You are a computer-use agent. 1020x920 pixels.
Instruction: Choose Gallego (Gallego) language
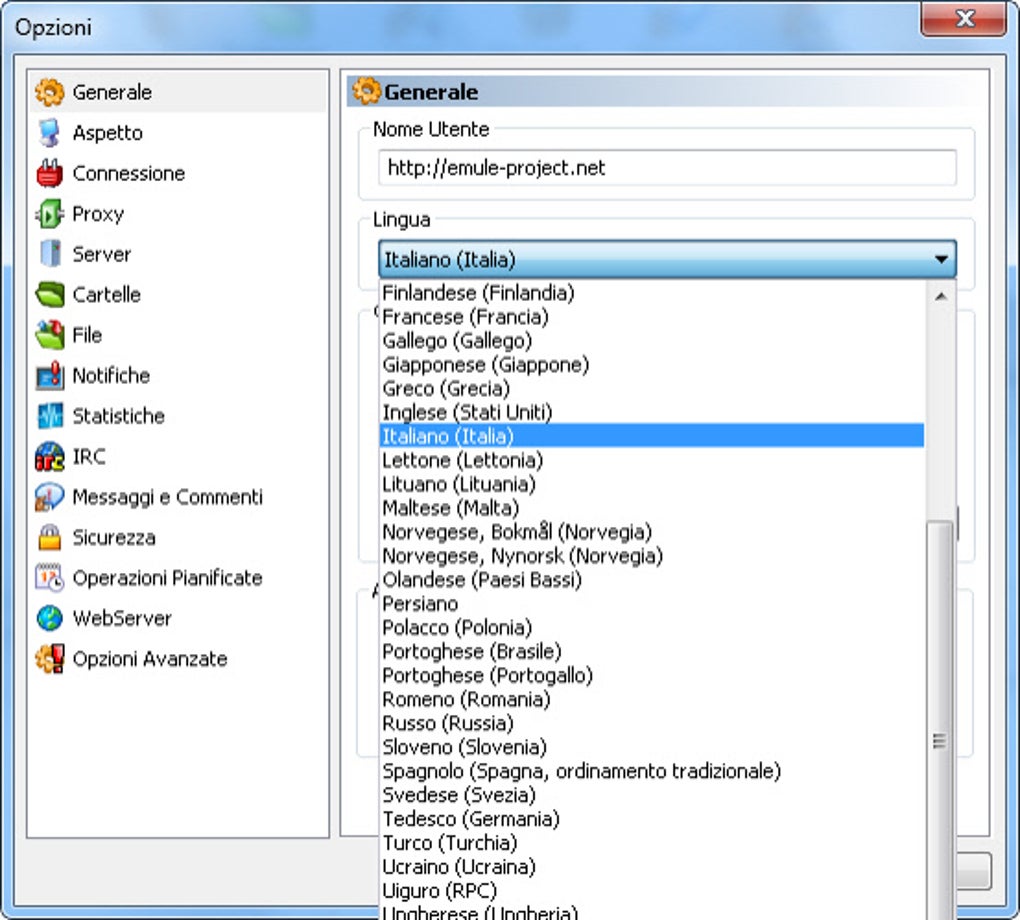[x=652, y=340]
